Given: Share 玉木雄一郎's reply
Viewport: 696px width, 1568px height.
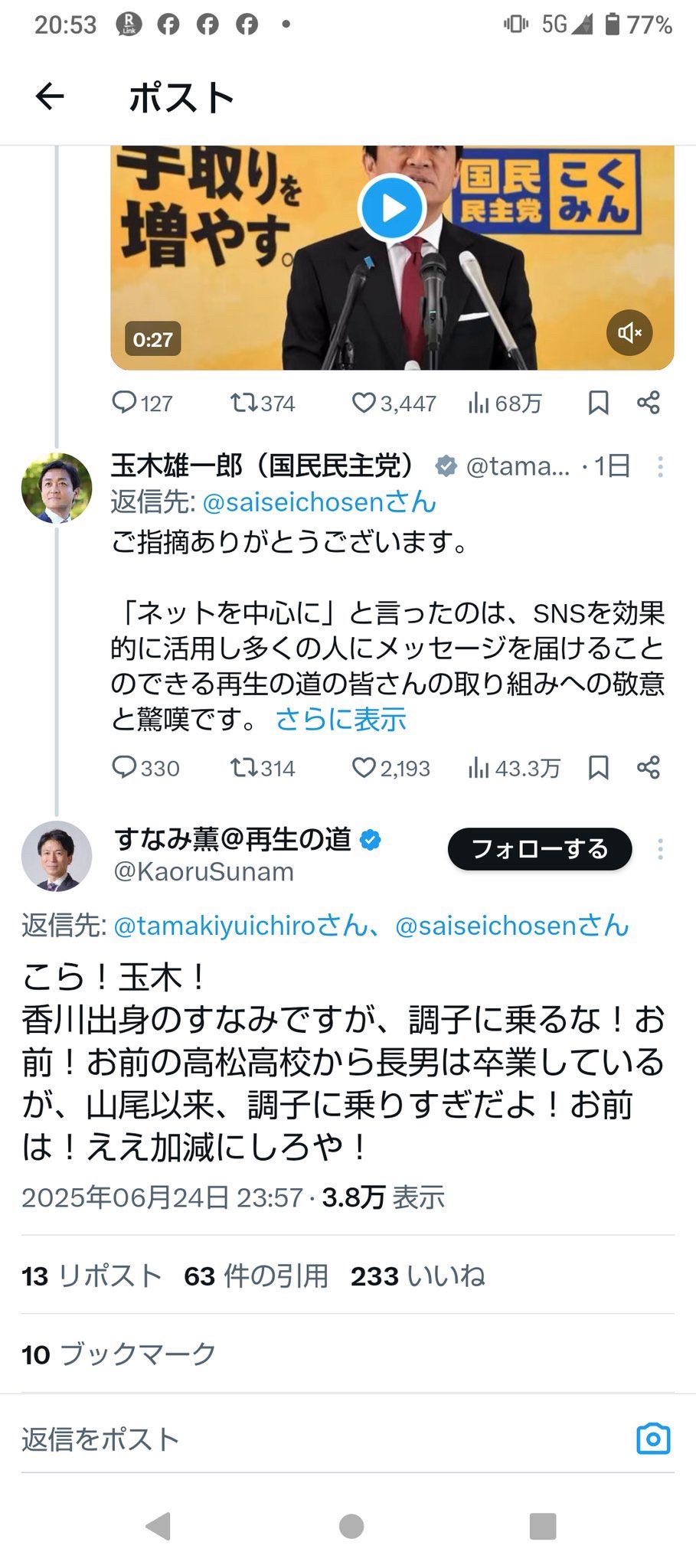Looking at the screenshot, I should (x=649, y=768).
